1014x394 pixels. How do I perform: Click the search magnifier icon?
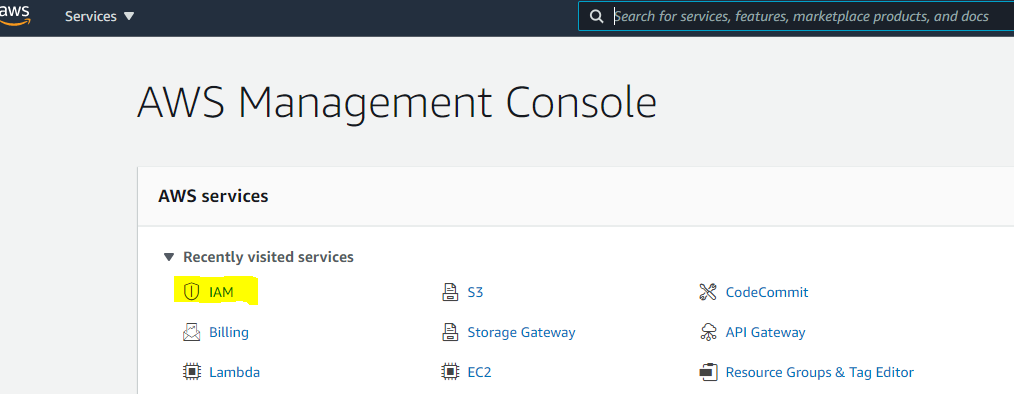click(598, 16)
